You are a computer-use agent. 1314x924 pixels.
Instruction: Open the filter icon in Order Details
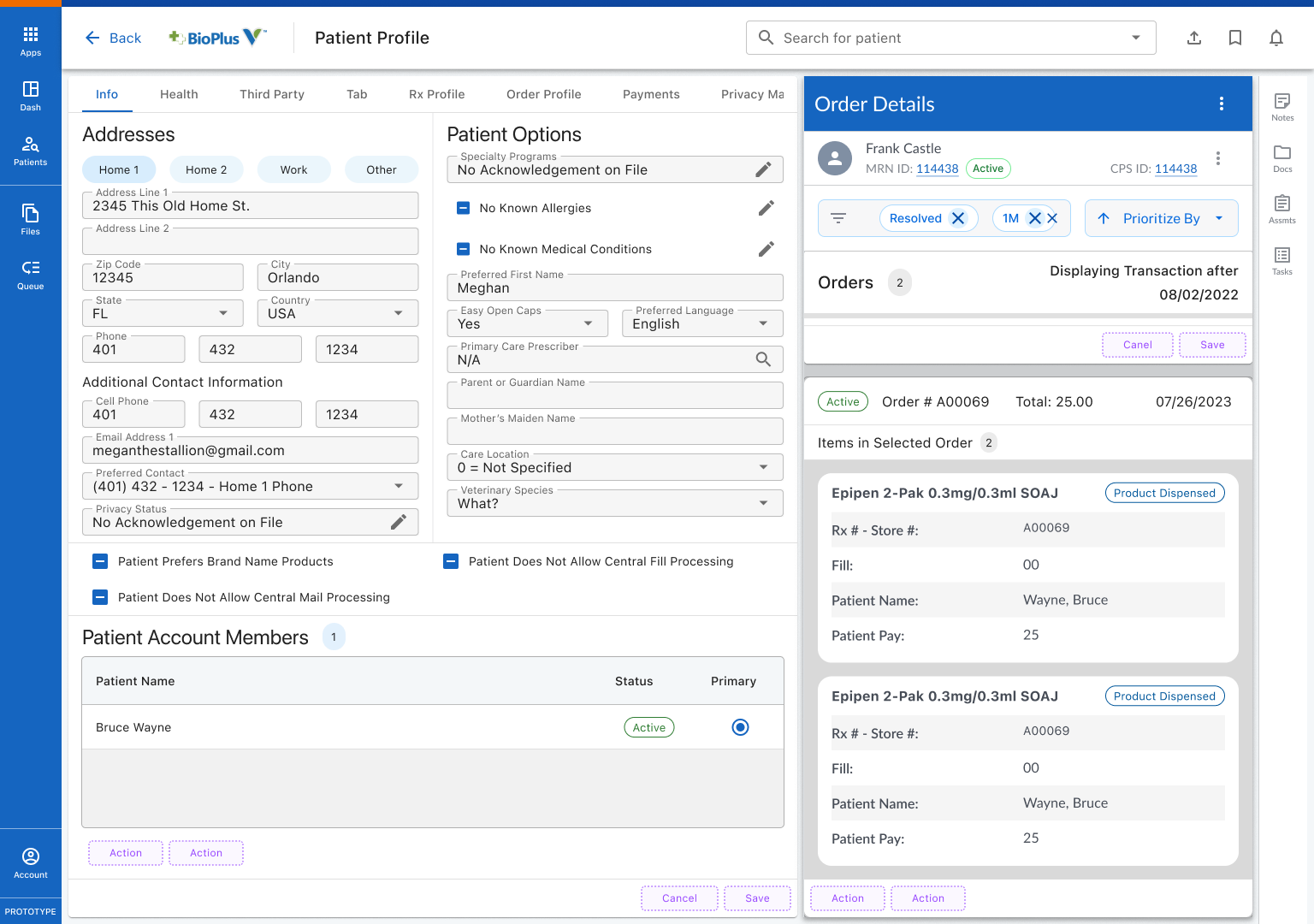pyautogui.click(x=839, y=218)
